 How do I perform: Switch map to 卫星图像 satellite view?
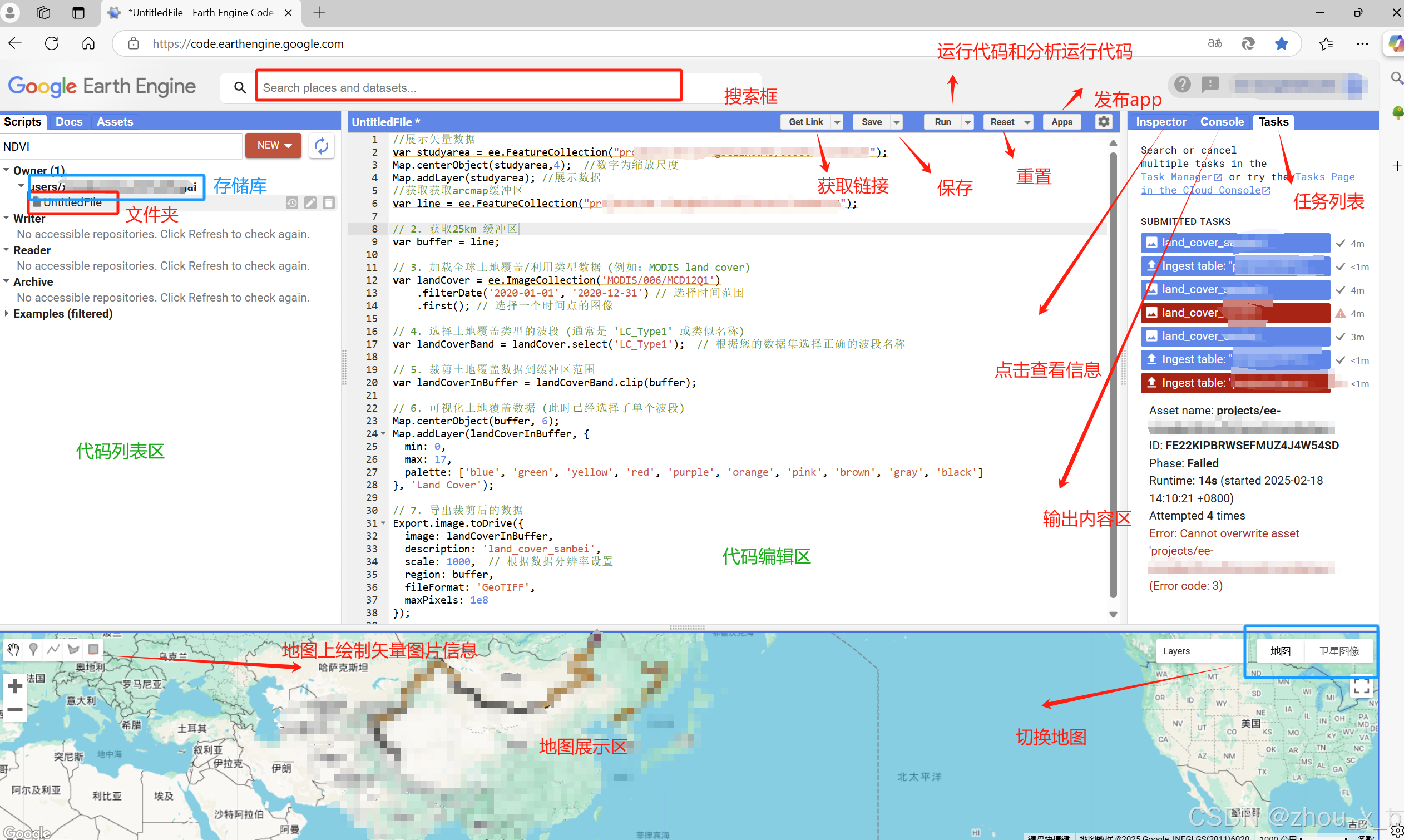pyautogui.click(x=1338, y=651)
